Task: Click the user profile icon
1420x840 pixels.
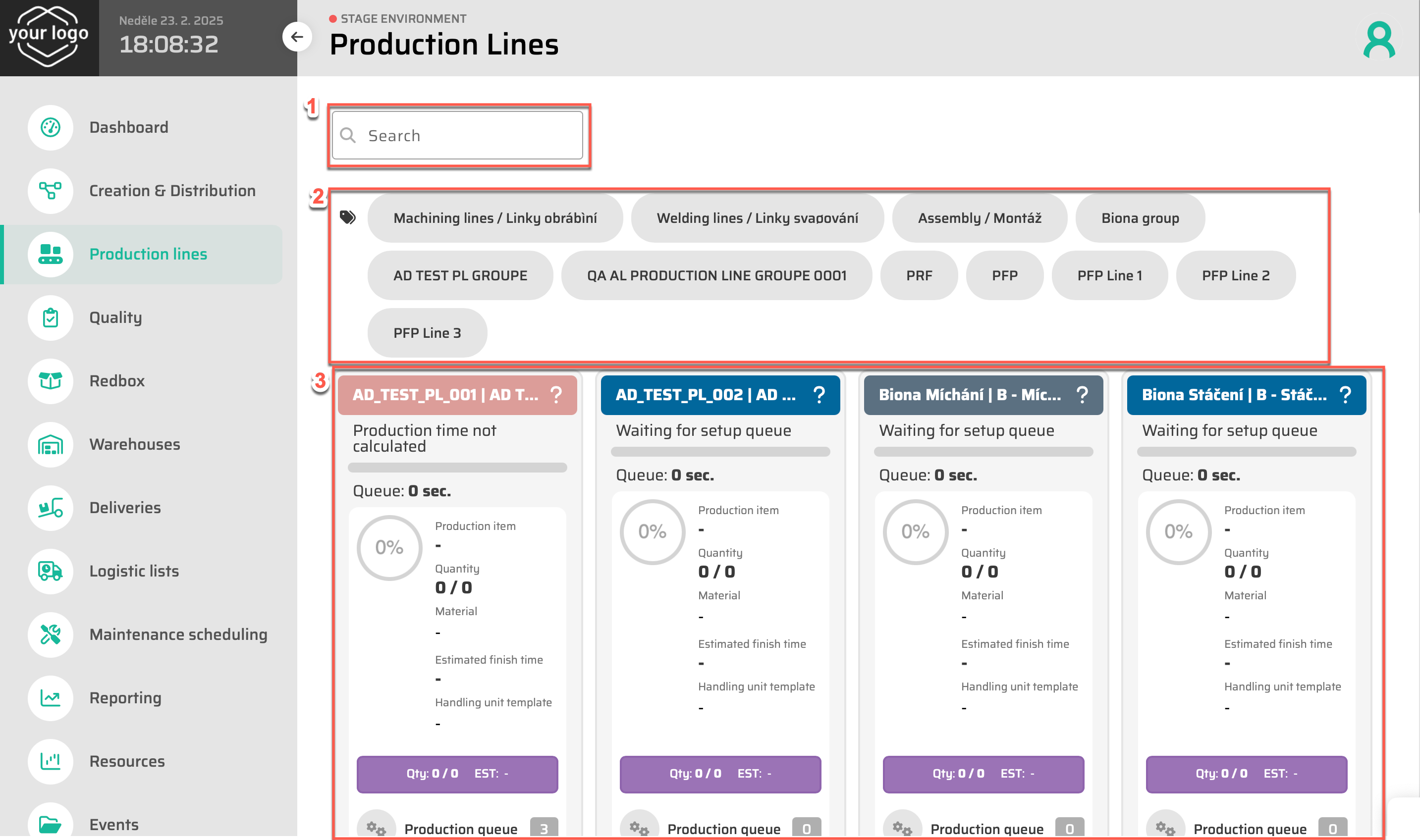Action: (x=1379, y=40)
